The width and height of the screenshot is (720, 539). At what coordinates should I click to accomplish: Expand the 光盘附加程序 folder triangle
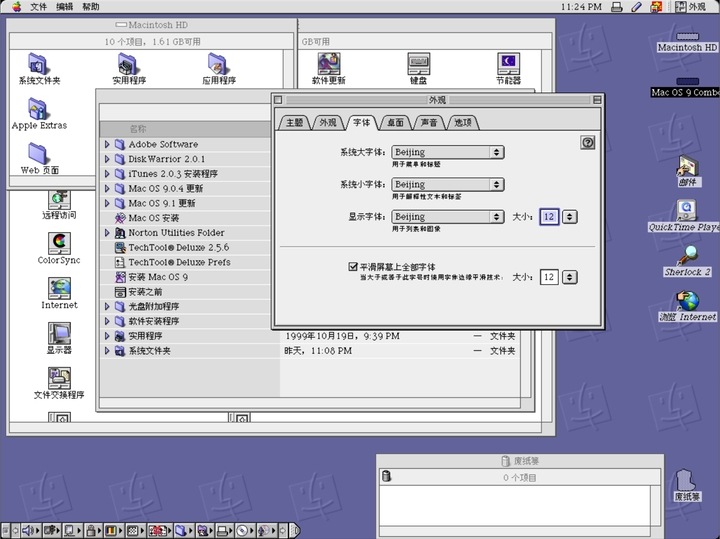point(107,306)
